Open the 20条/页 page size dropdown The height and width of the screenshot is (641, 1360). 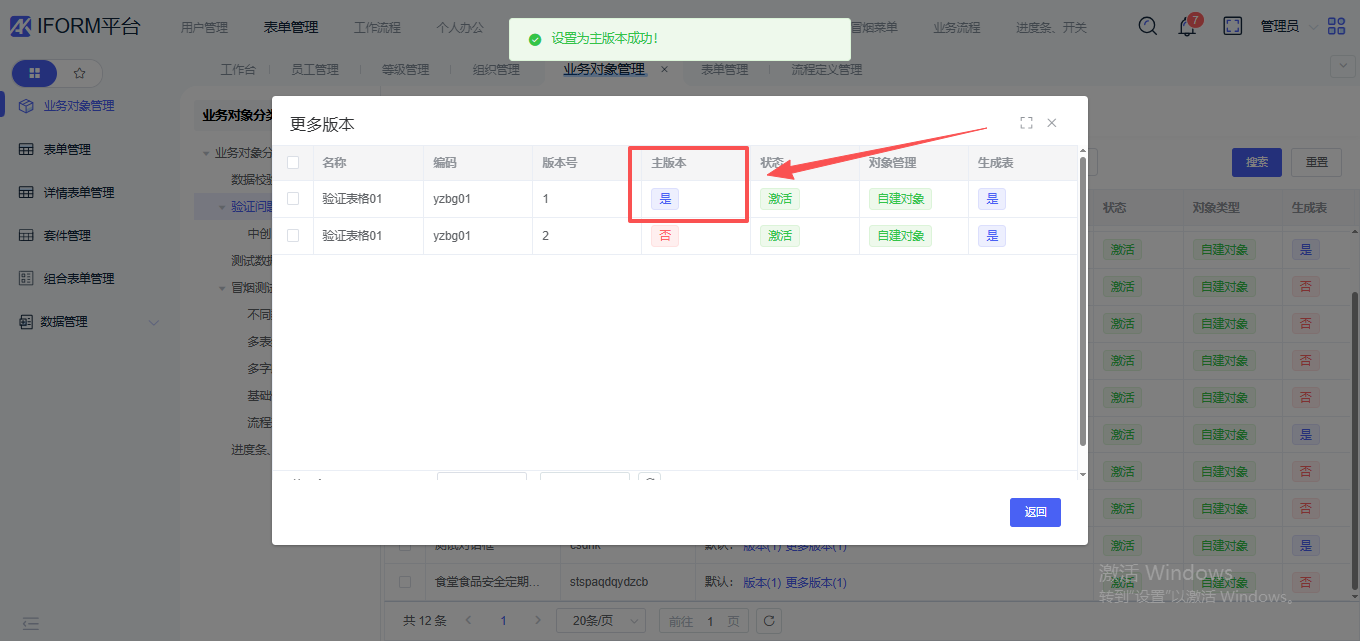point(600,621)
